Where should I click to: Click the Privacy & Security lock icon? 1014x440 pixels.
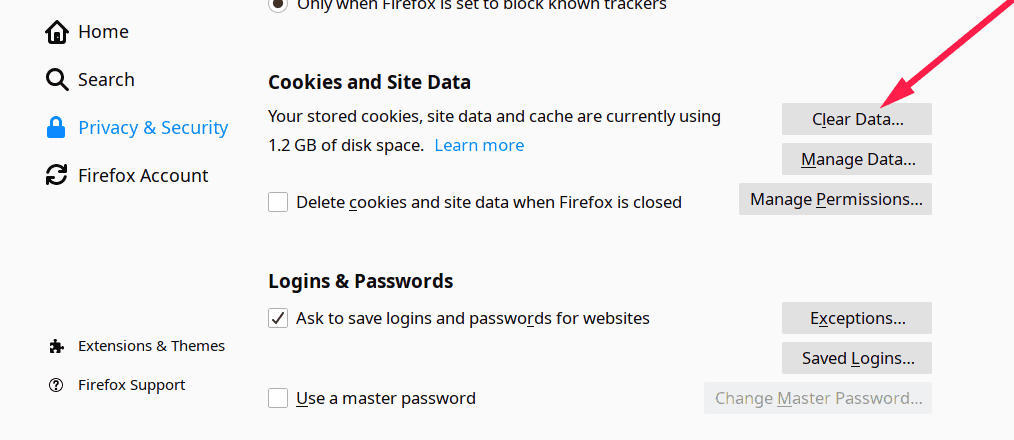(57, 128)
